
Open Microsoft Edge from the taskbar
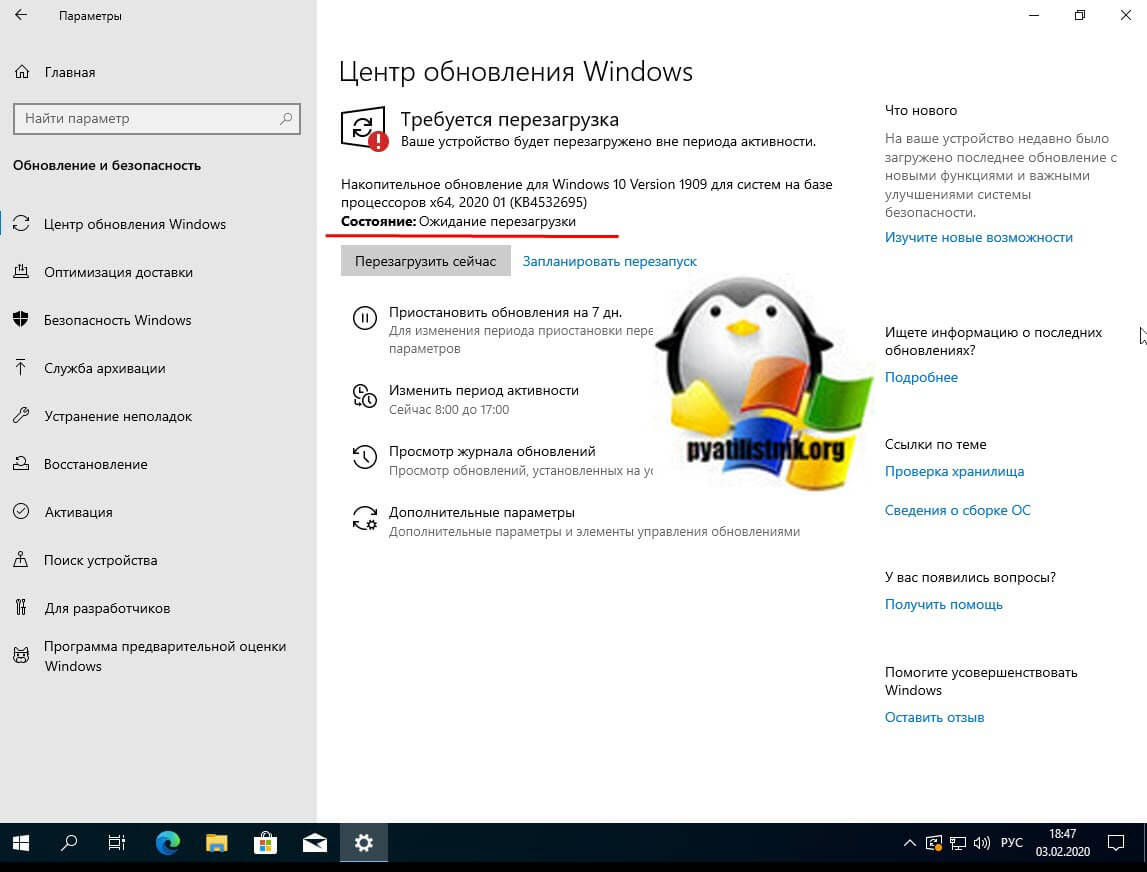pos(167,843)
